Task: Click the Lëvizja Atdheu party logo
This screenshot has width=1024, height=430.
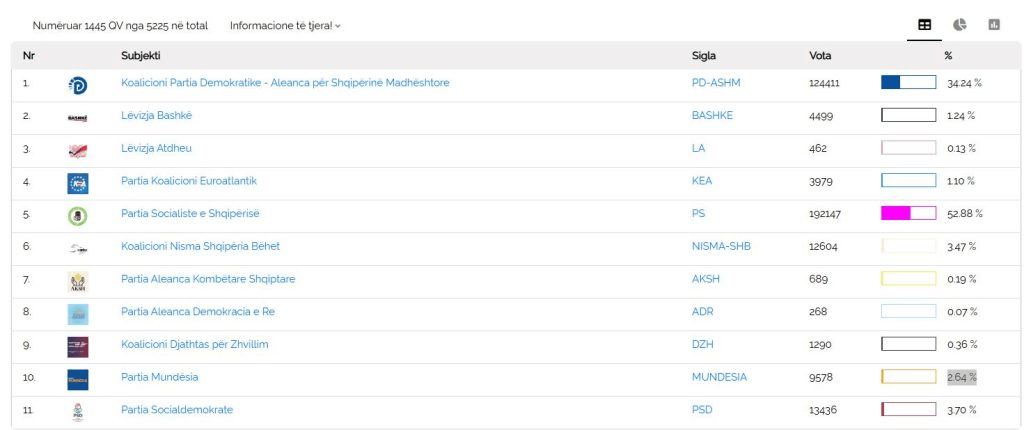Action: click(x=77, y=150)
